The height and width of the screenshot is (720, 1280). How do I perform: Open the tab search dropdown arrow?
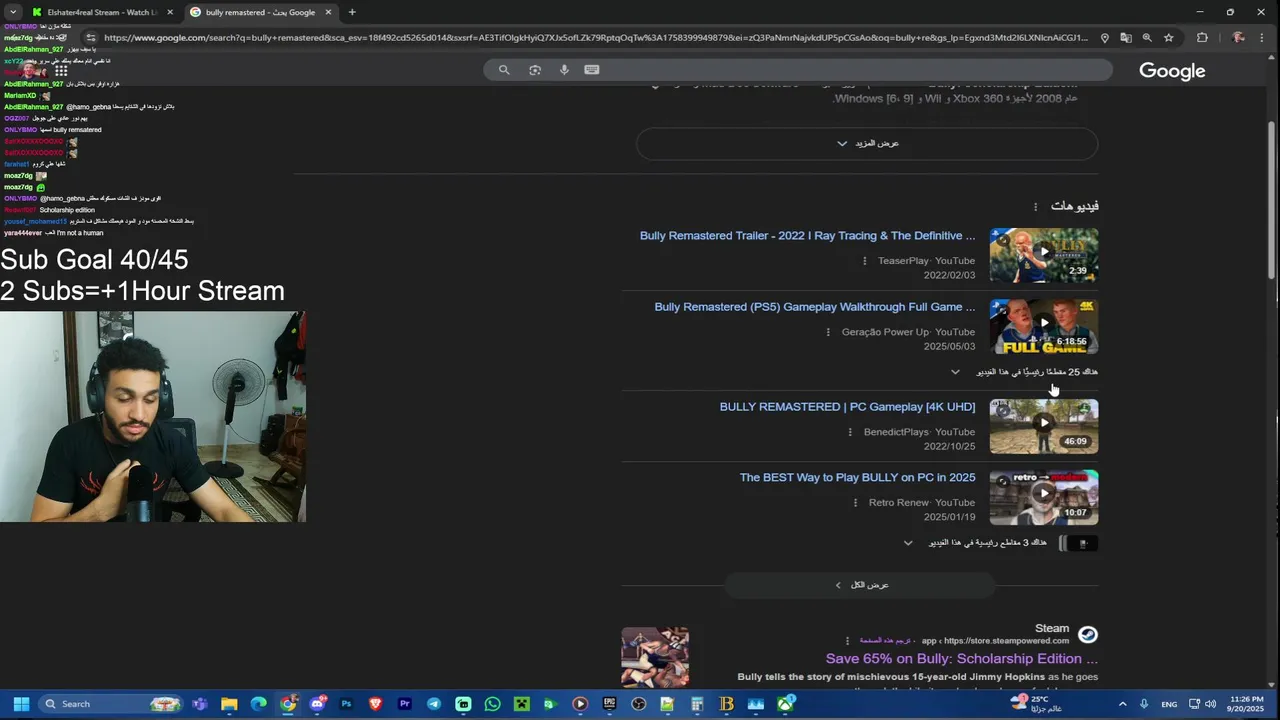click(13, 12)
